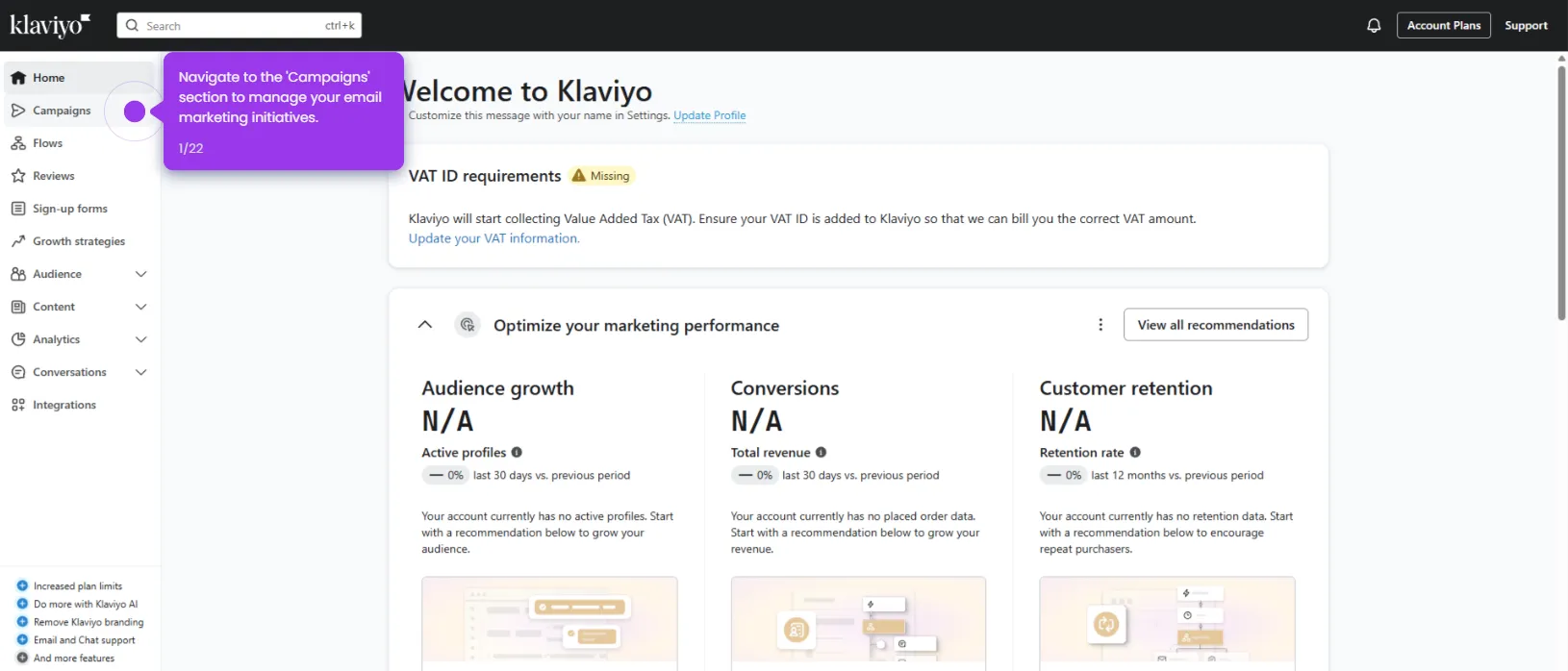Screen dimensions: 1568x671
Task: Expand the Conversations submenu chevron
Action: tap(141, 372)
